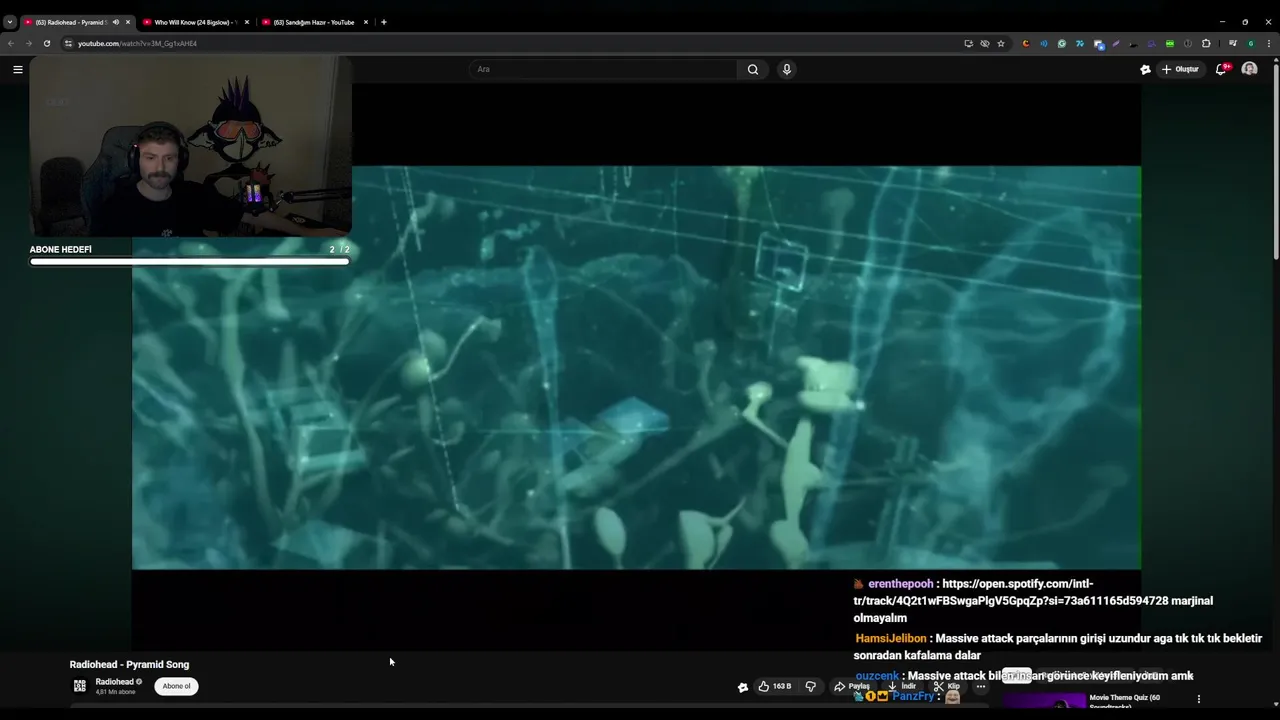Open site information icon in address bar
Screen dimensions: 1280x720
tap(68, 44)
